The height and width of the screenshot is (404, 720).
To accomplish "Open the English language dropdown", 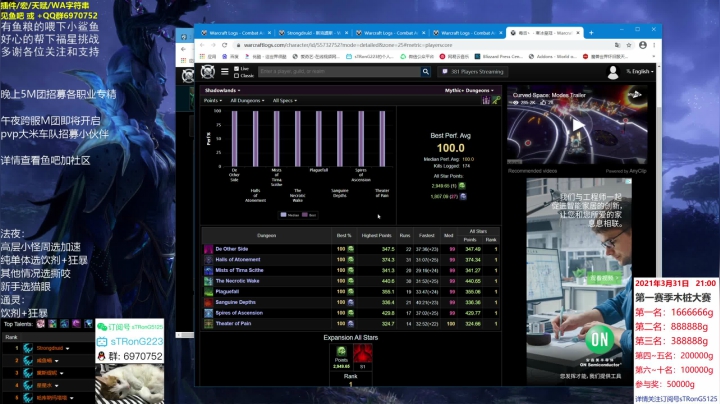I will pos(640,72).
